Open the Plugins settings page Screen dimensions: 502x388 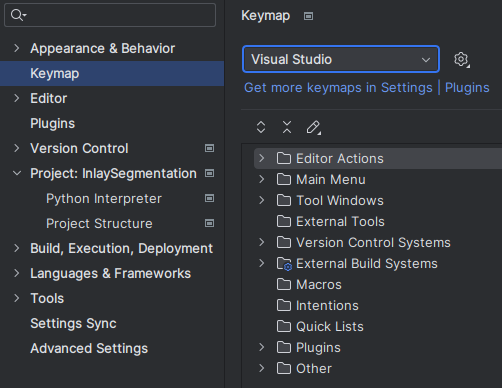click(52, 123)
